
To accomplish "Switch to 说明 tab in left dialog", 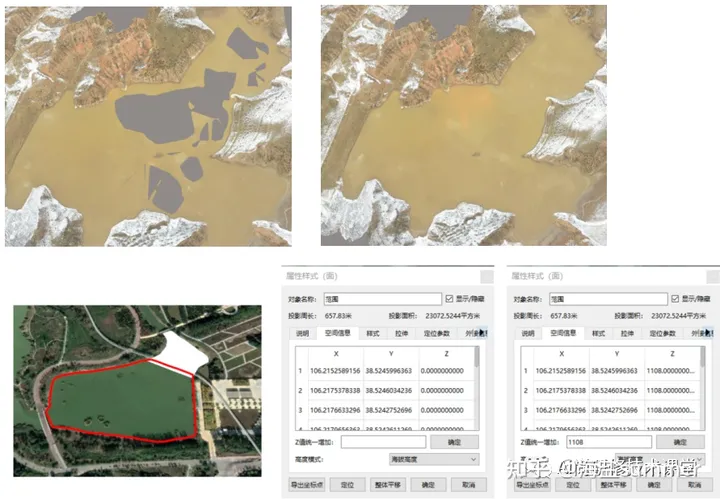I will (x=303, y=333).
